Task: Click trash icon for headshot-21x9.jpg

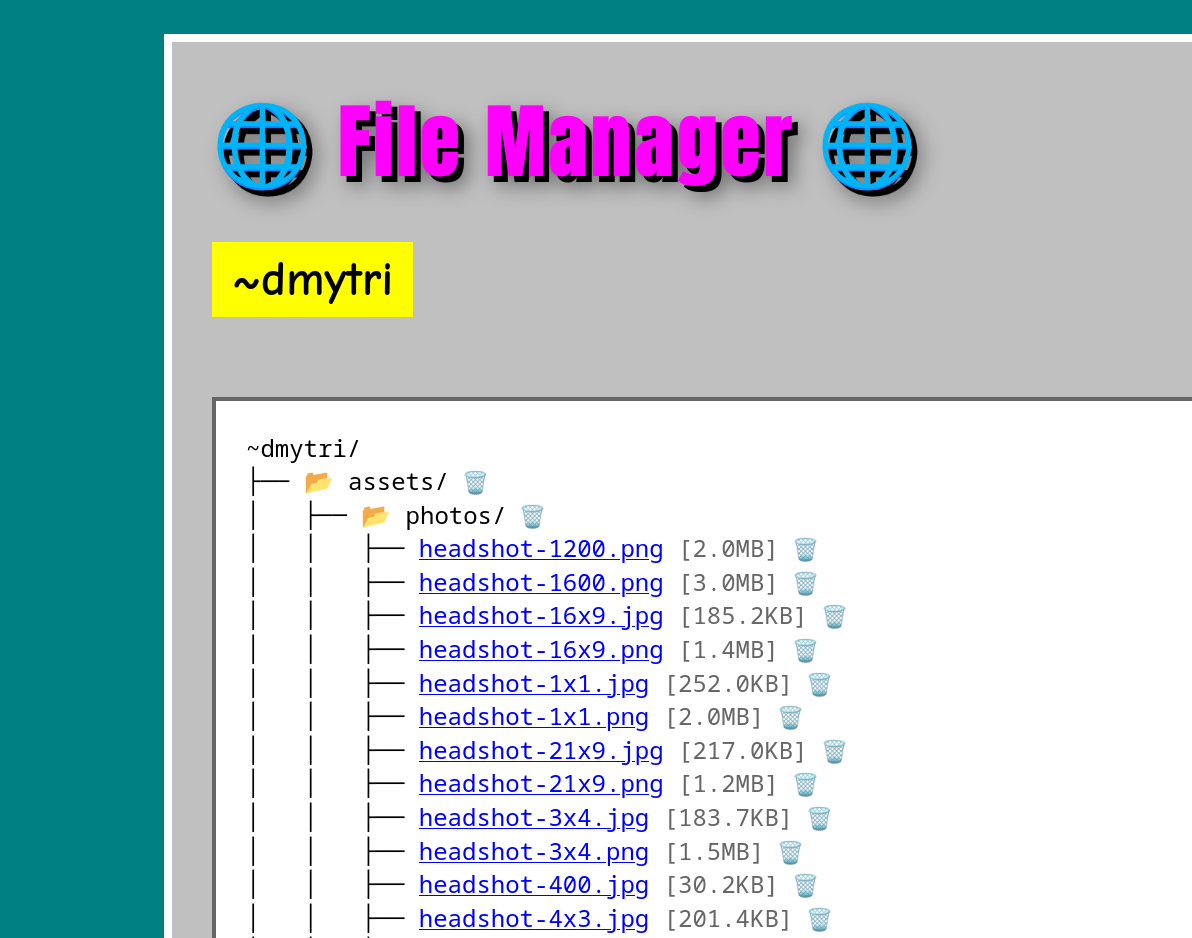Action: (834, 752)
